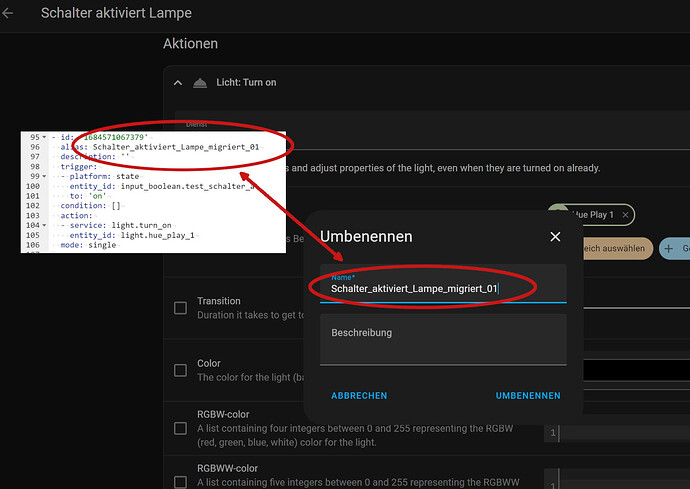The height and width of the screenshot is (489, 690).
Task: Click the Dienst service field
Action: click(x=432, y=130)
